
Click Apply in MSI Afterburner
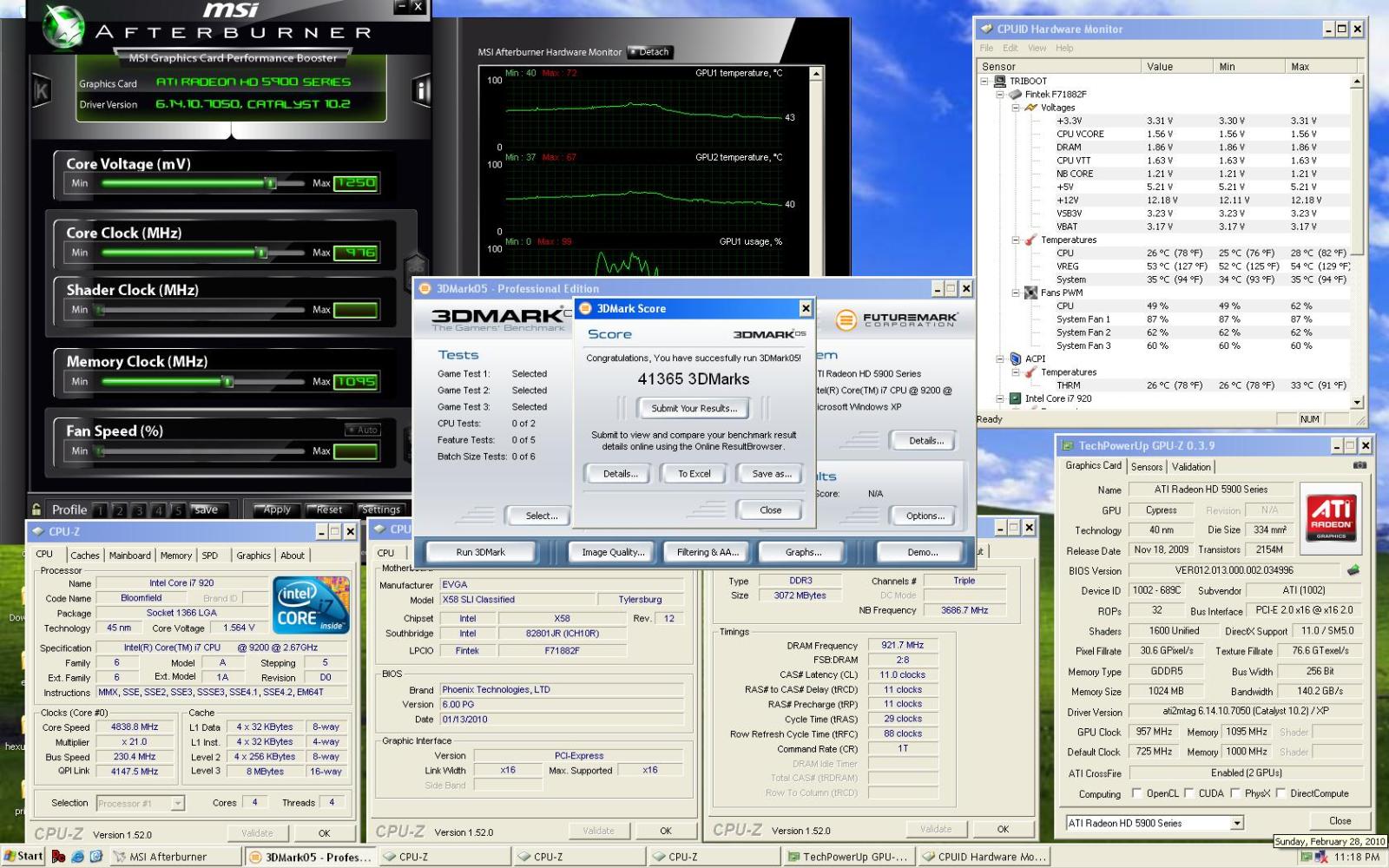276,510
